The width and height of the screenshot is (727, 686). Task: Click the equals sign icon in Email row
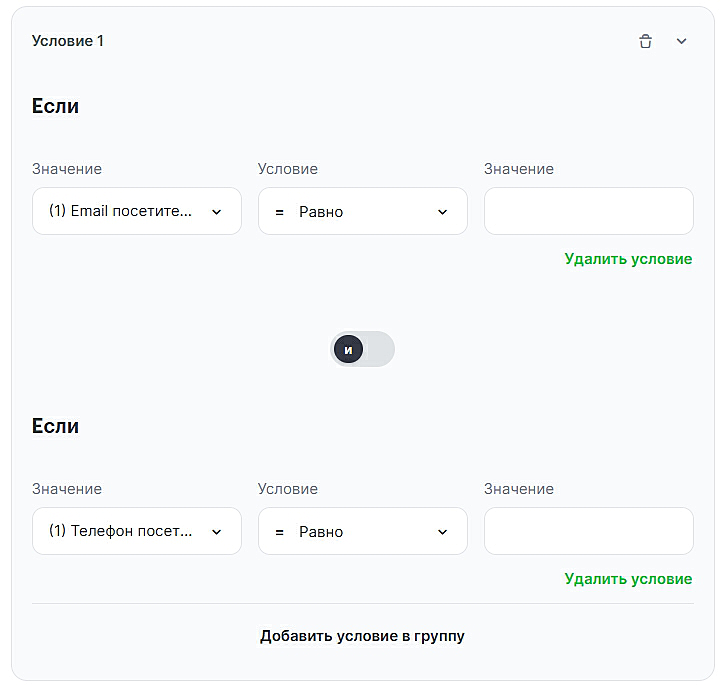tap(280, 212)
